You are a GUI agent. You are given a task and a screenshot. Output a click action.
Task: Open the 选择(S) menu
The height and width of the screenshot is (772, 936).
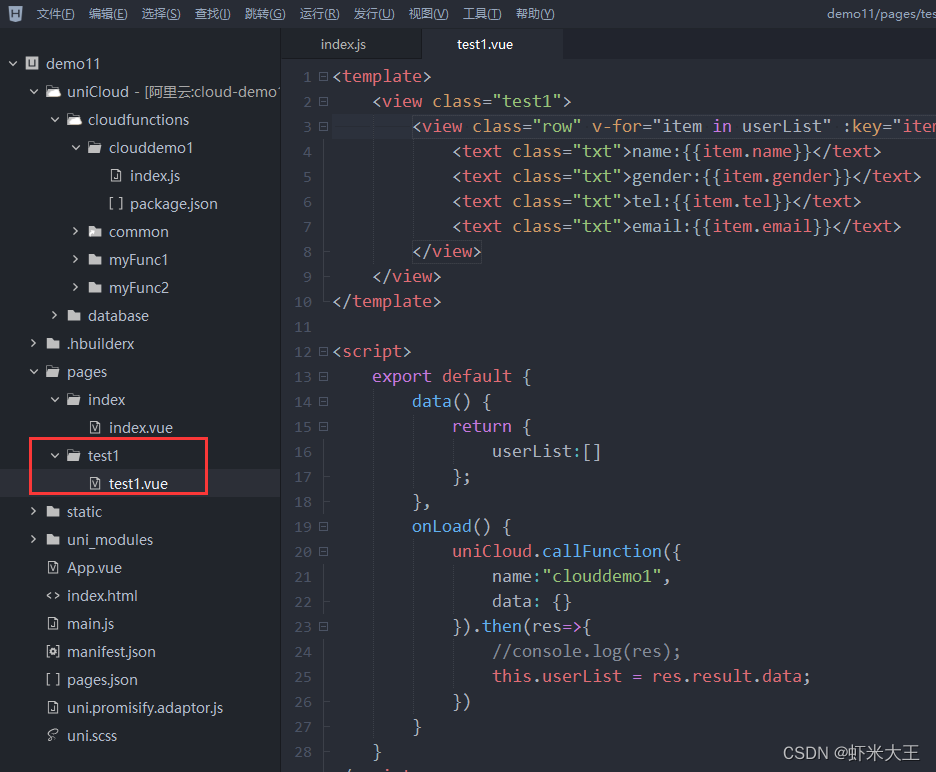point(161,14)
